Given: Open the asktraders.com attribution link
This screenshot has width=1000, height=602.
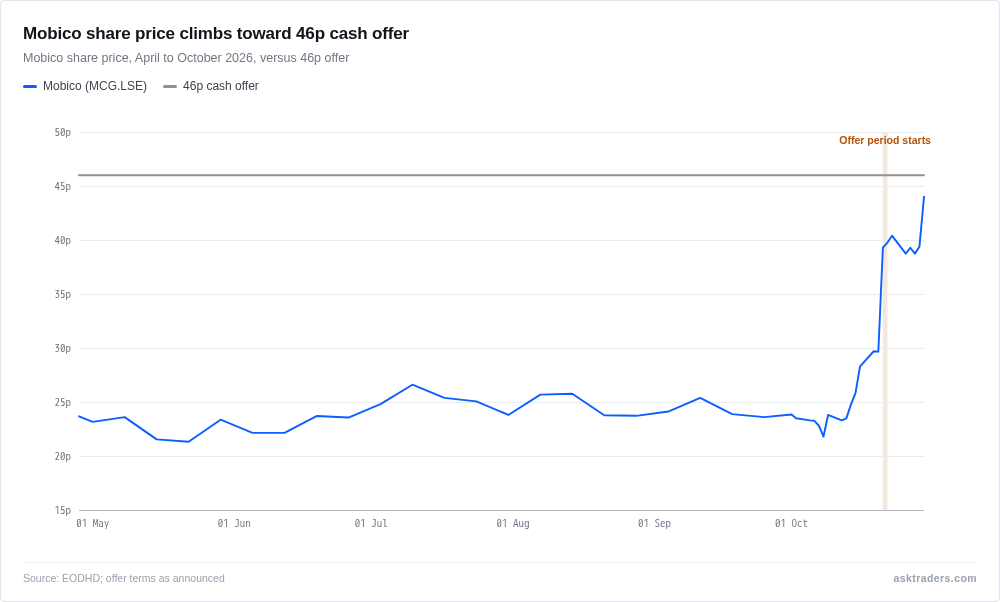Looking at the screenshot, I should coord(935,578).
